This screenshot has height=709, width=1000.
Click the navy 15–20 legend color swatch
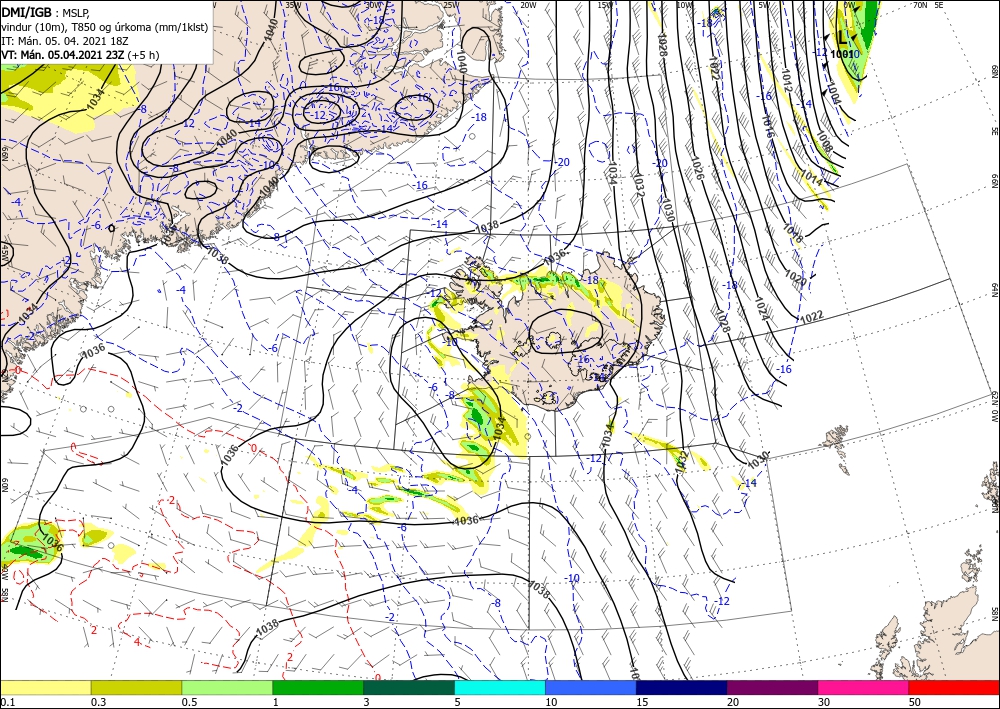click(682, 687)
